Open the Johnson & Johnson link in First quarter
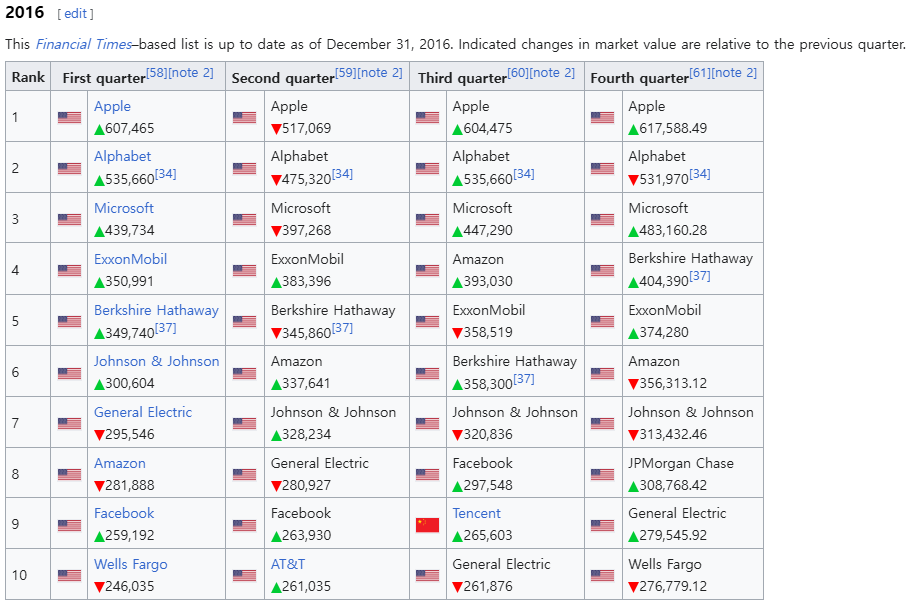 click(x=157, y=361)
